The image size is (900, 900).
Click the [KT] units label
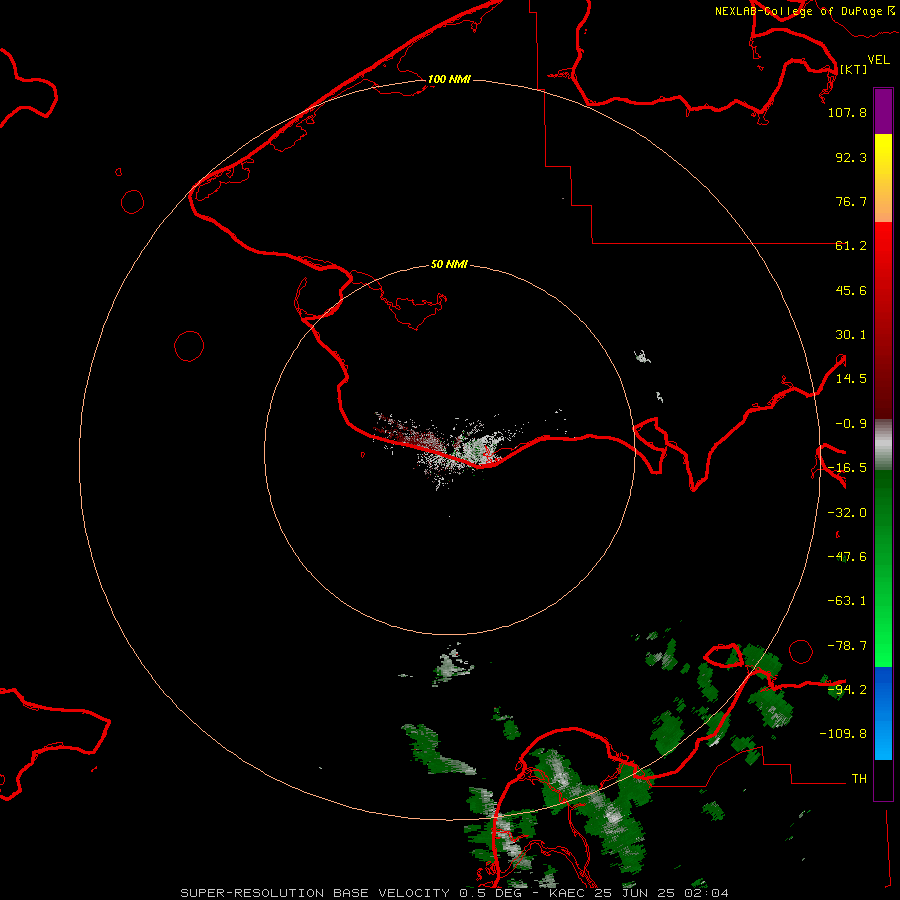pos(853,69)
